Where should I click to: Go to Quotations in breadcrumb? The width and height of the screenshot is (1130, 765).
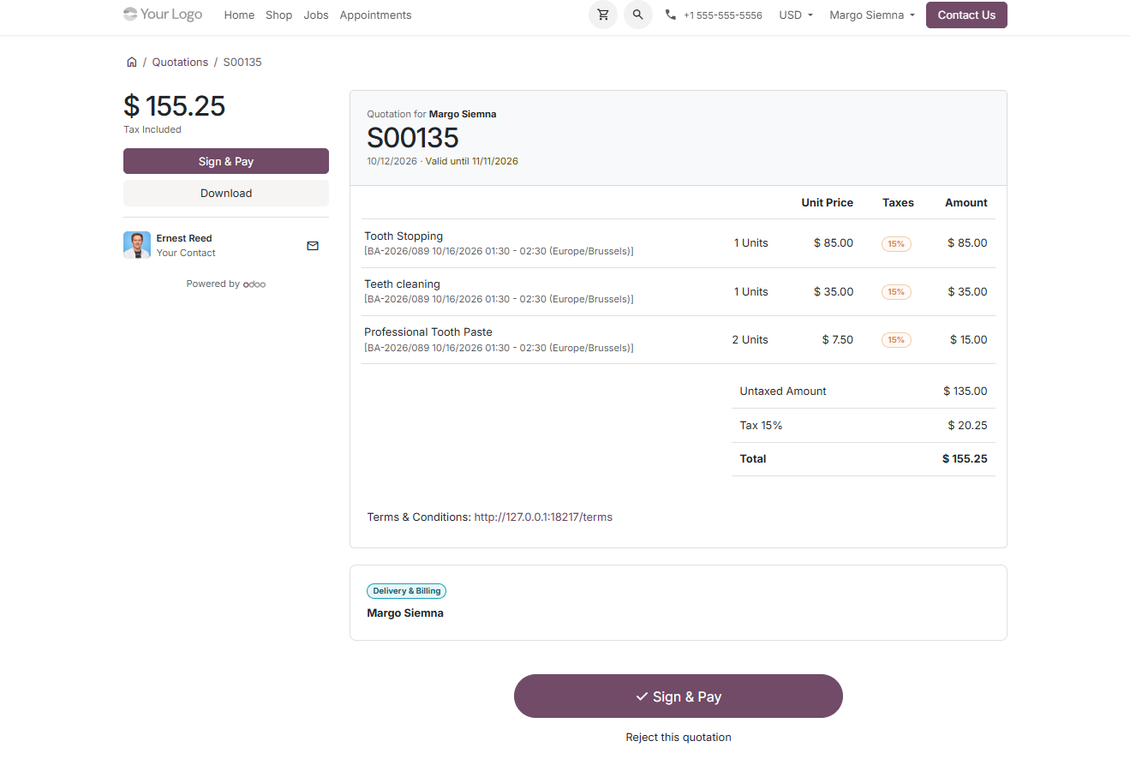180,62
